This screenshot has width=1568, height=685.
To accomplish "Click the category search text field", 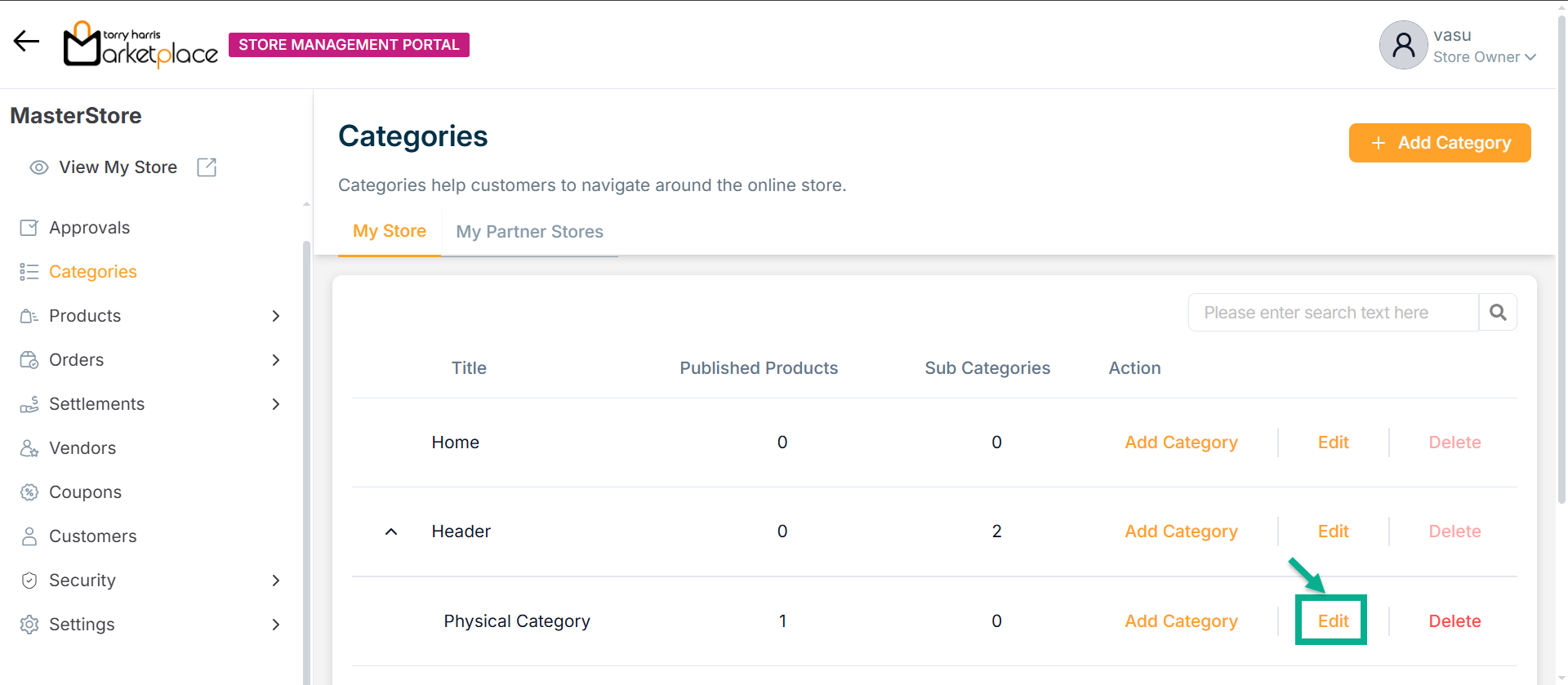I will pyautogui.click(x=1333, y=313).
